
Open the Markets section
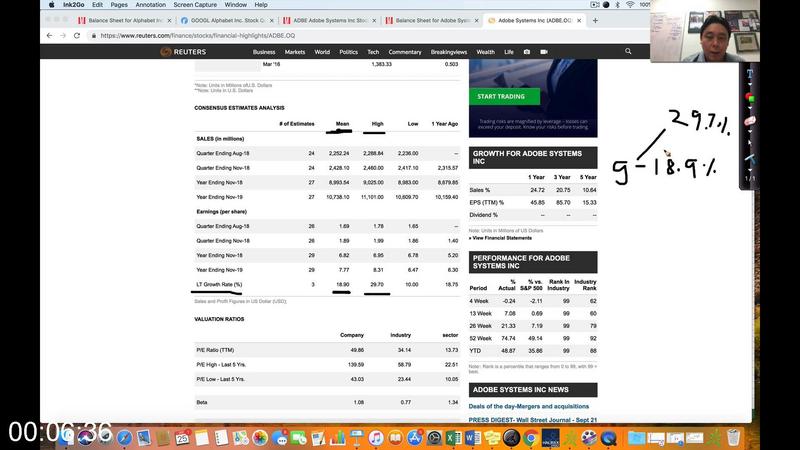295,52
